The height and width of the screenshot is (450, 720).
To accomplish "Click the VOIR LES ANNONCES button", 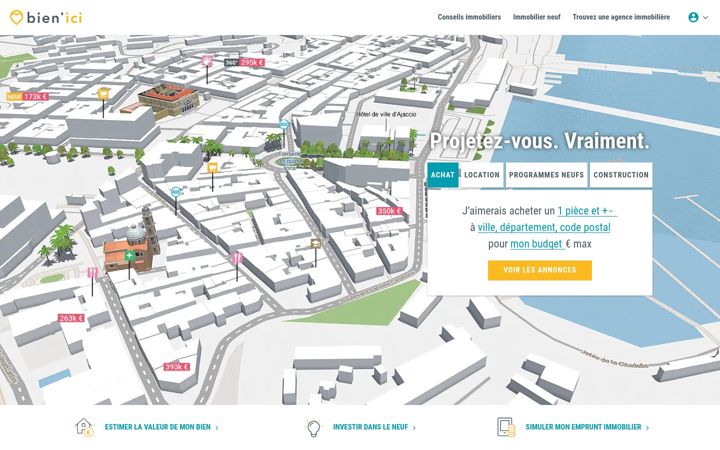I will [540, 270].
